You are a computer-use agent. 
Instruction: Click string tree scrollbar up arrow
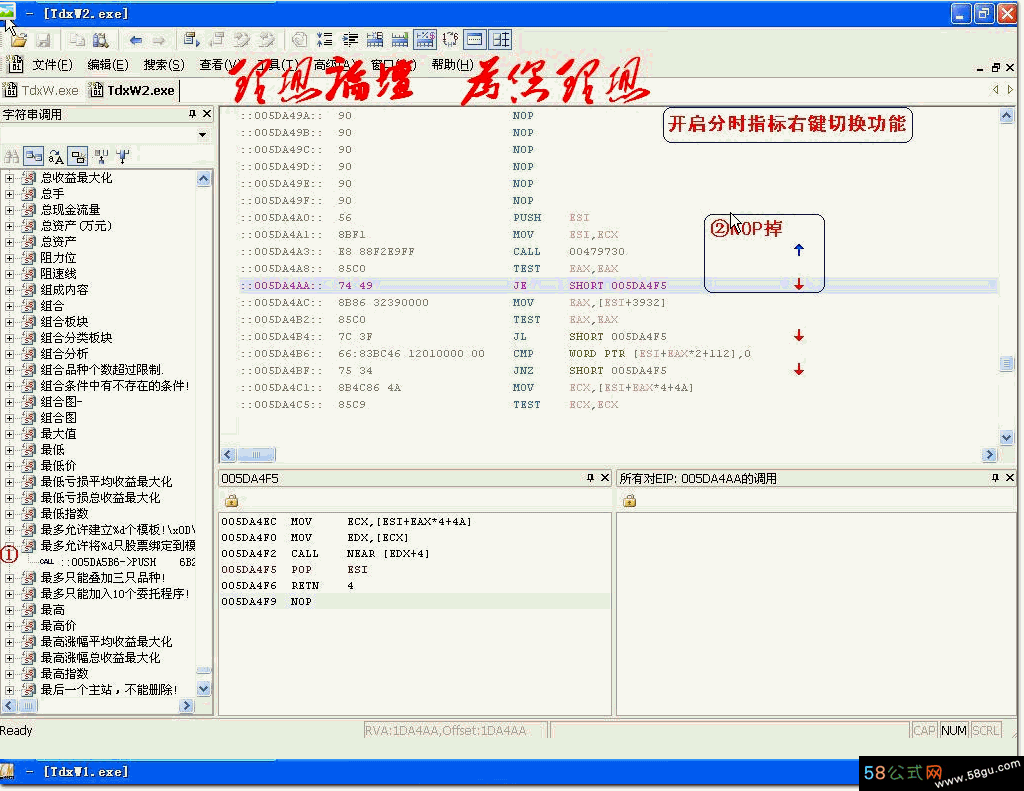(x=204, y=179)
